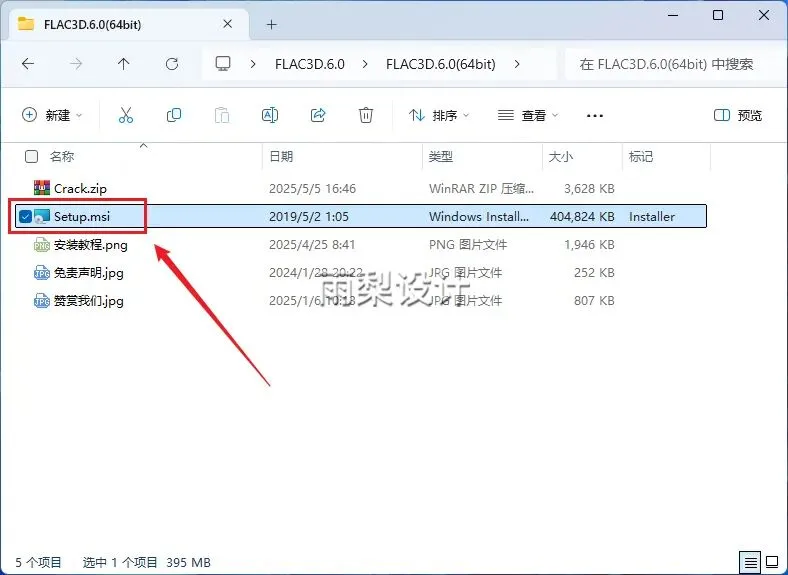Uncheck the Setup.msi selection checkbox
The width and height of the screenshot is (788, 575).
click(x=25, y=217)
